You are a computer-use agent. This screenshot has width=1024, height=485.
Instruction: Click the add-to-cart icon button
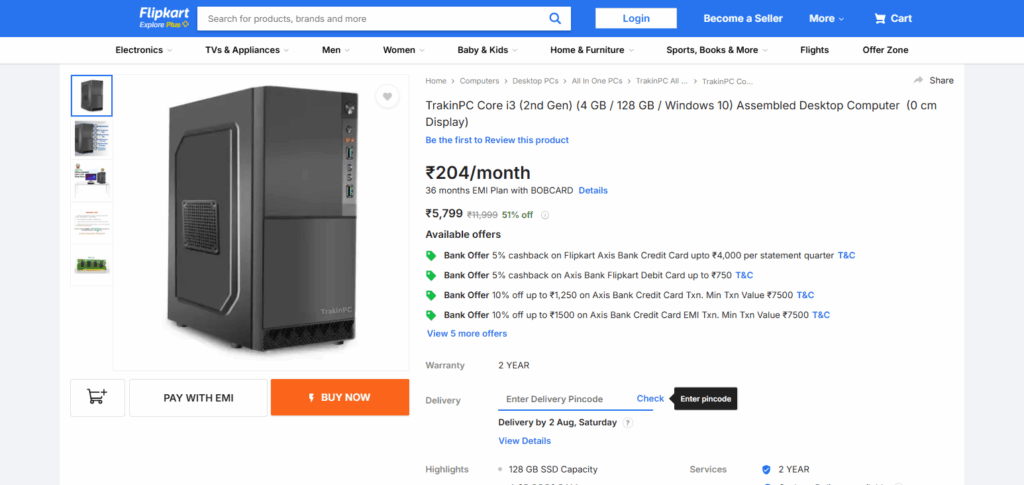pos(97,398)
